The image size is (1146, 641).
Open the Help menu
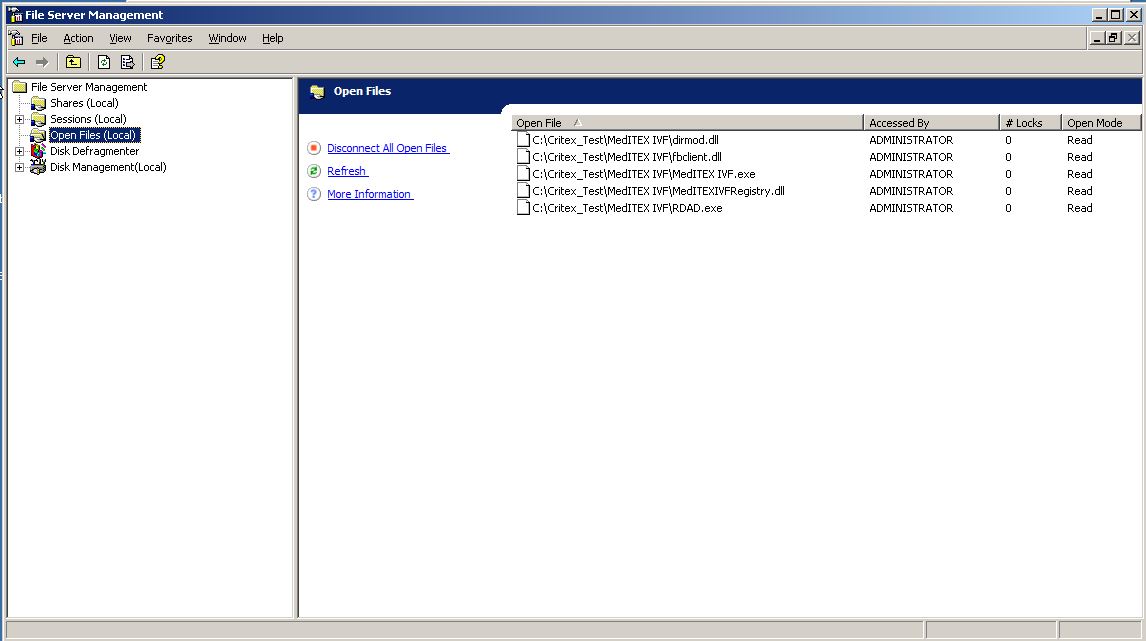click(273, 38)
